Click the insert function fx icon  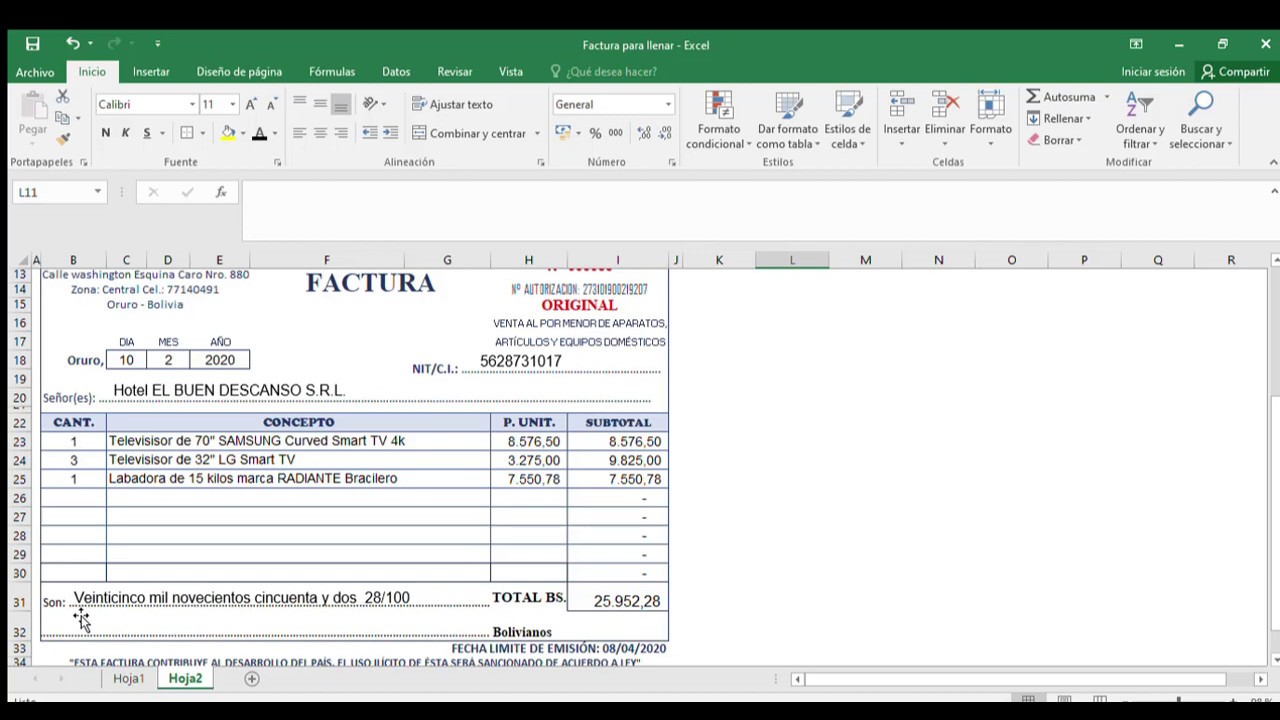(221, 192)
